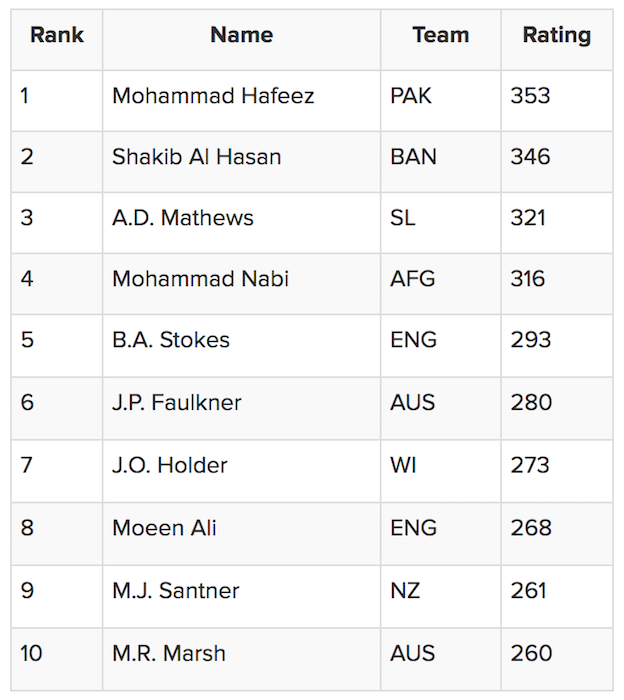Image resolution: width=624 pixels, height=700 pixels.
Task: Click the Rating column header
Action: (556, 35)
